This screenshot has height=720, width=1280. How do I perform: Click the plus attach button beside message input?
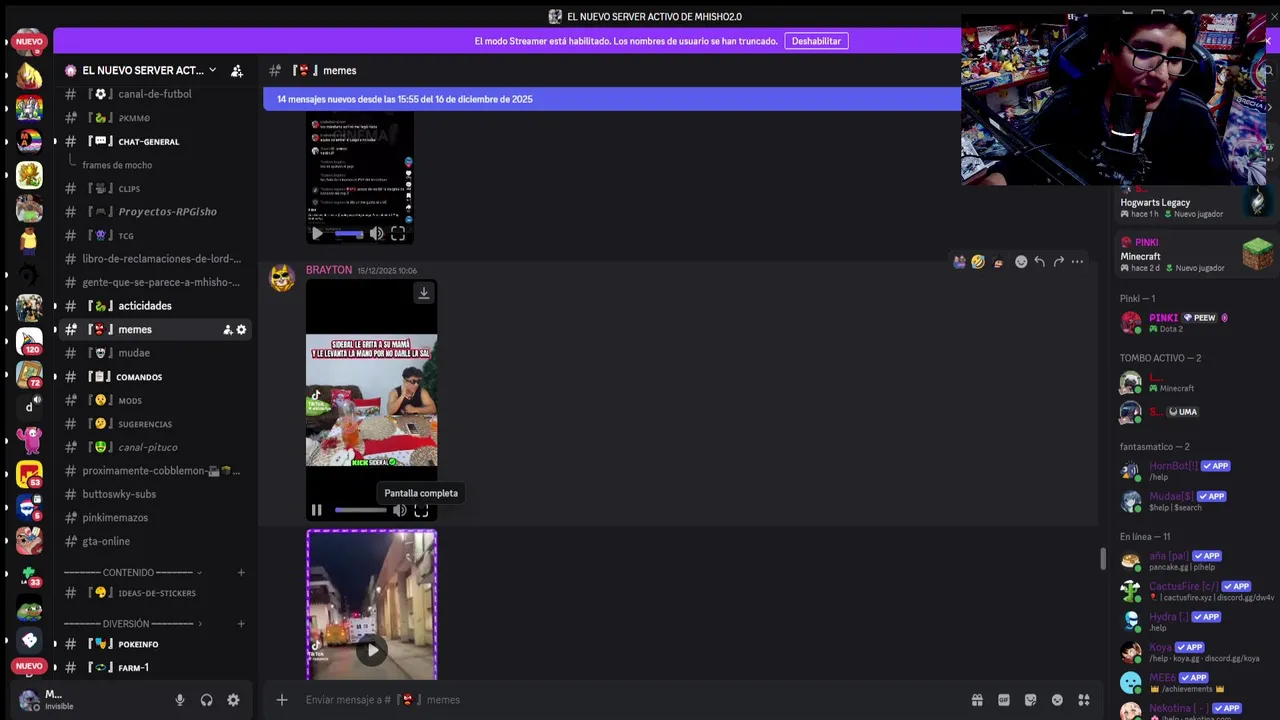click(x=282, y=700)
